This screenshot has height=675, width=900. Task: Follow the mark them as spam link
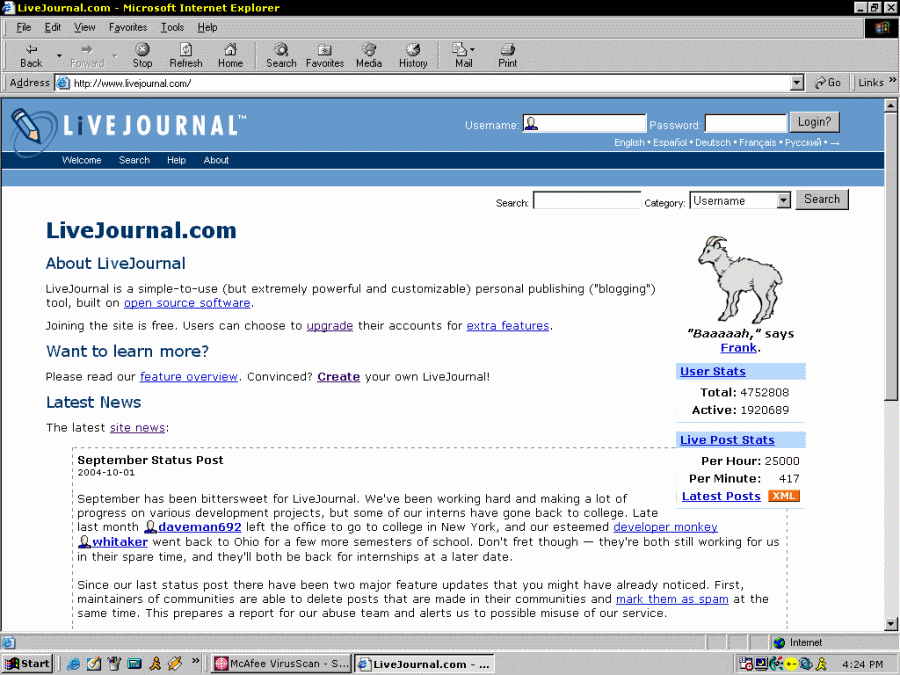coord(672,599)
